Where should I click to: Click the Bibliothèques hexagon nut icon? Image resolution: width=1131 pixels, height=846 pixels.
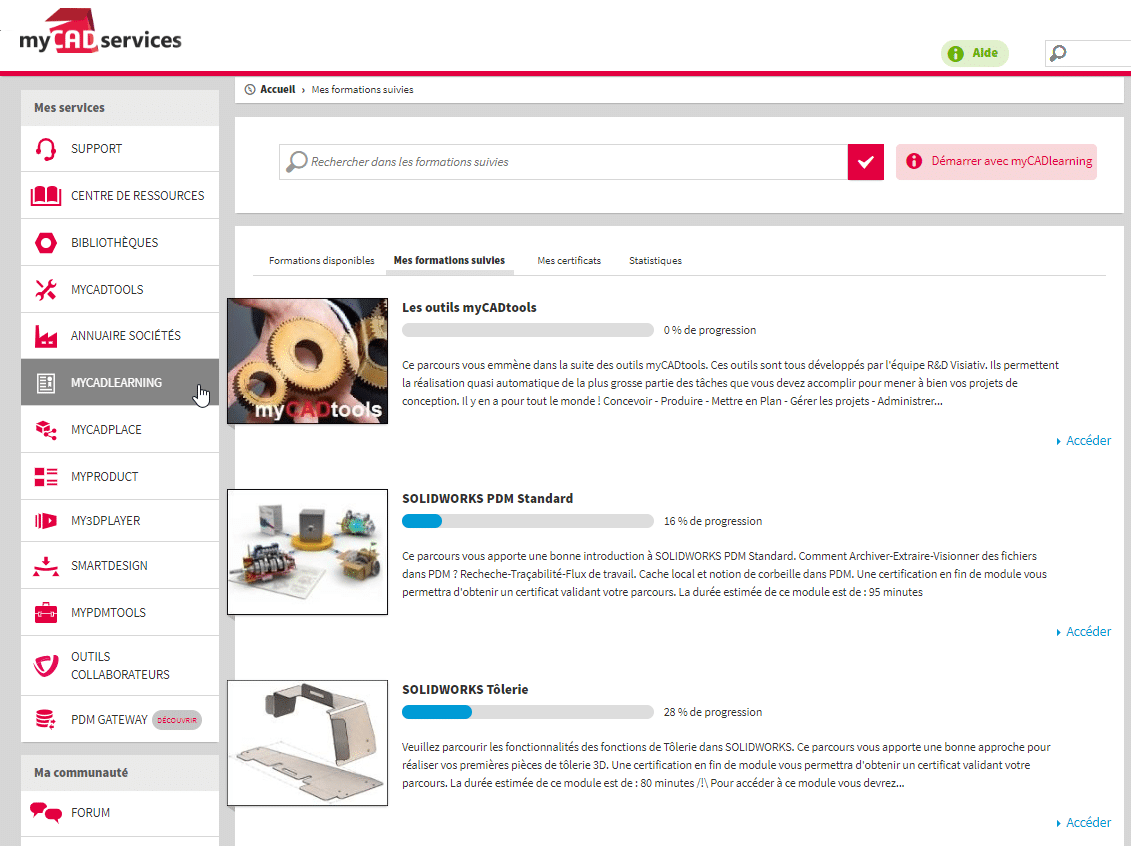click(x=45, y=243)
